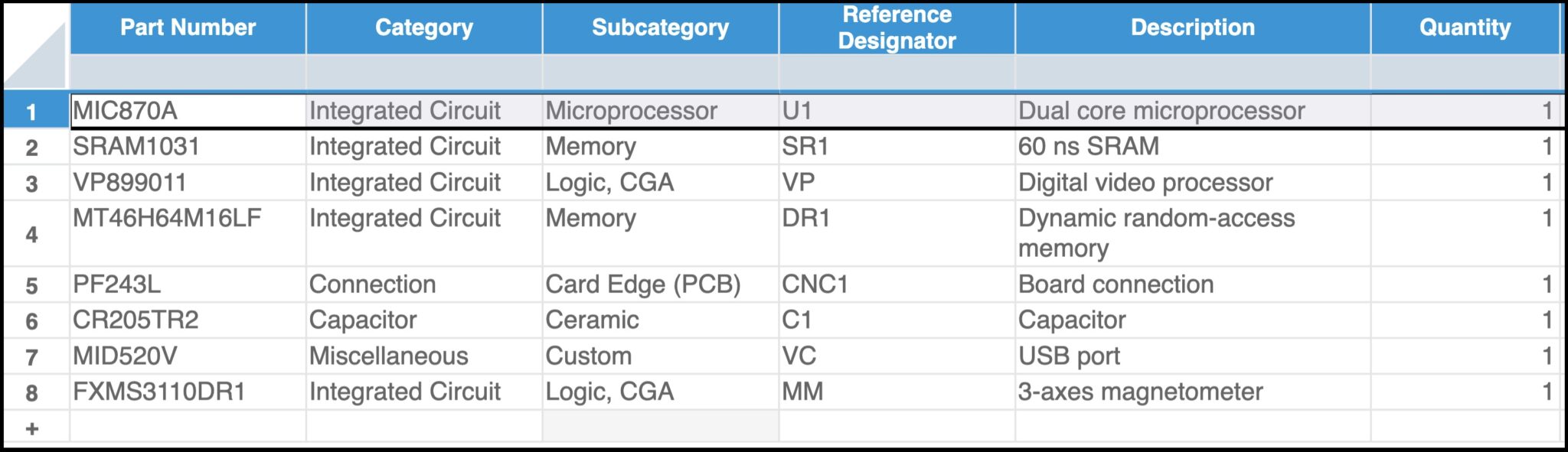Select the Ceramic subcategory cell
The width and height of the screenshot is (1568, 452).
point(660,320)
